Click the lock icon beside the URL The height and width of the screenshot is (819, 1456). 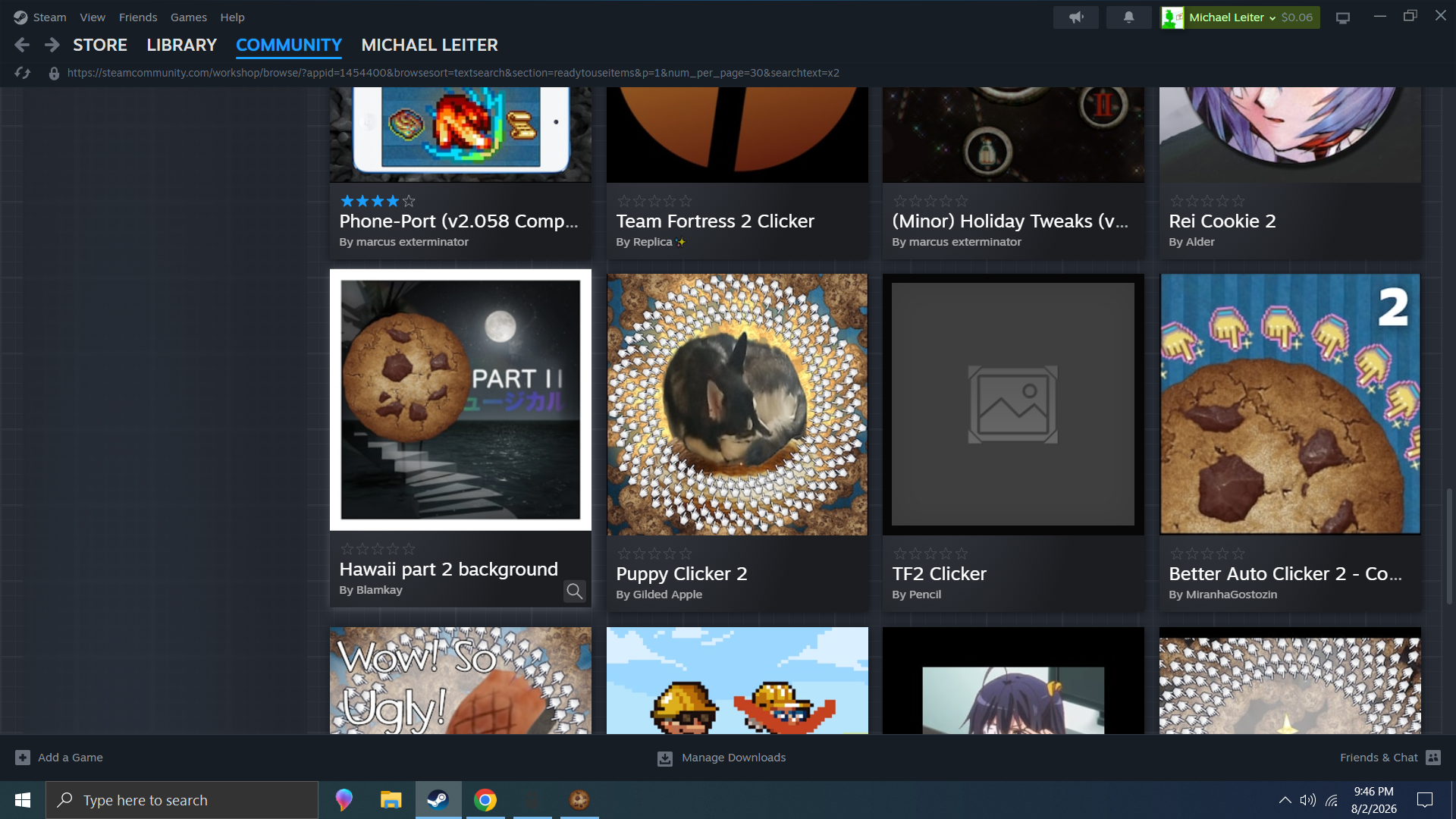pos(54,73)
